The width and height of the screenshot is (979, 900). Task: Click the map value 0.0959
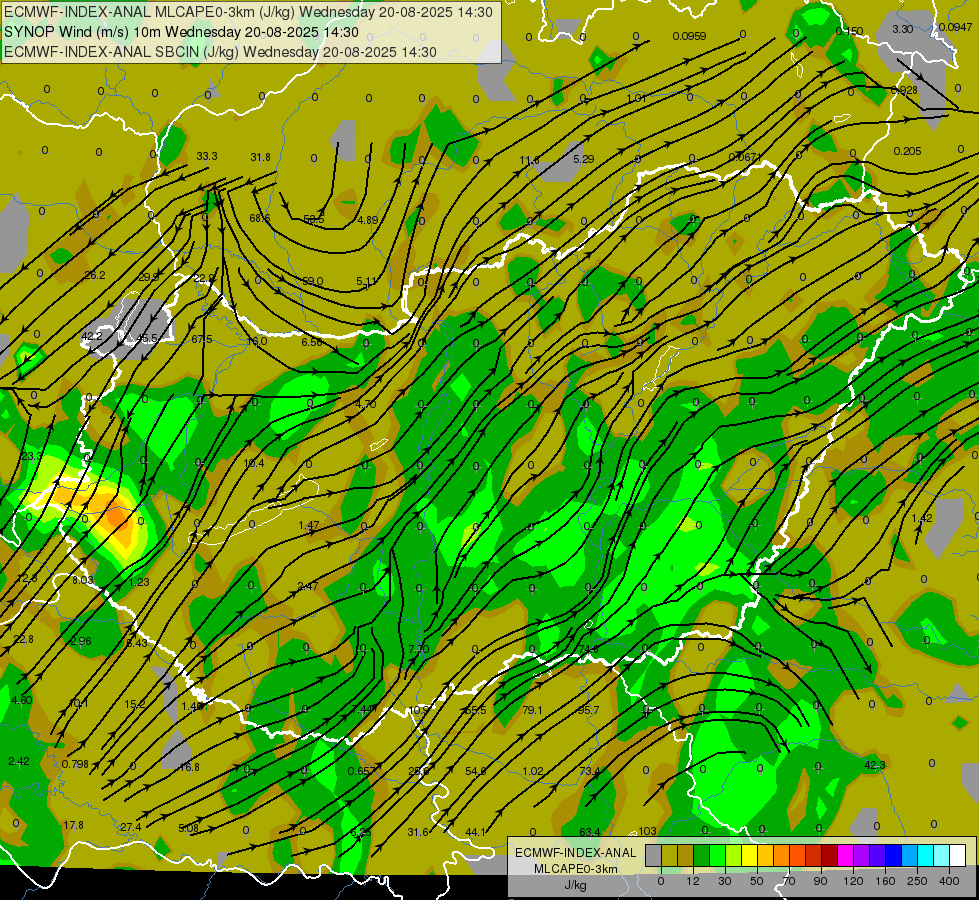tap(689, 36)
